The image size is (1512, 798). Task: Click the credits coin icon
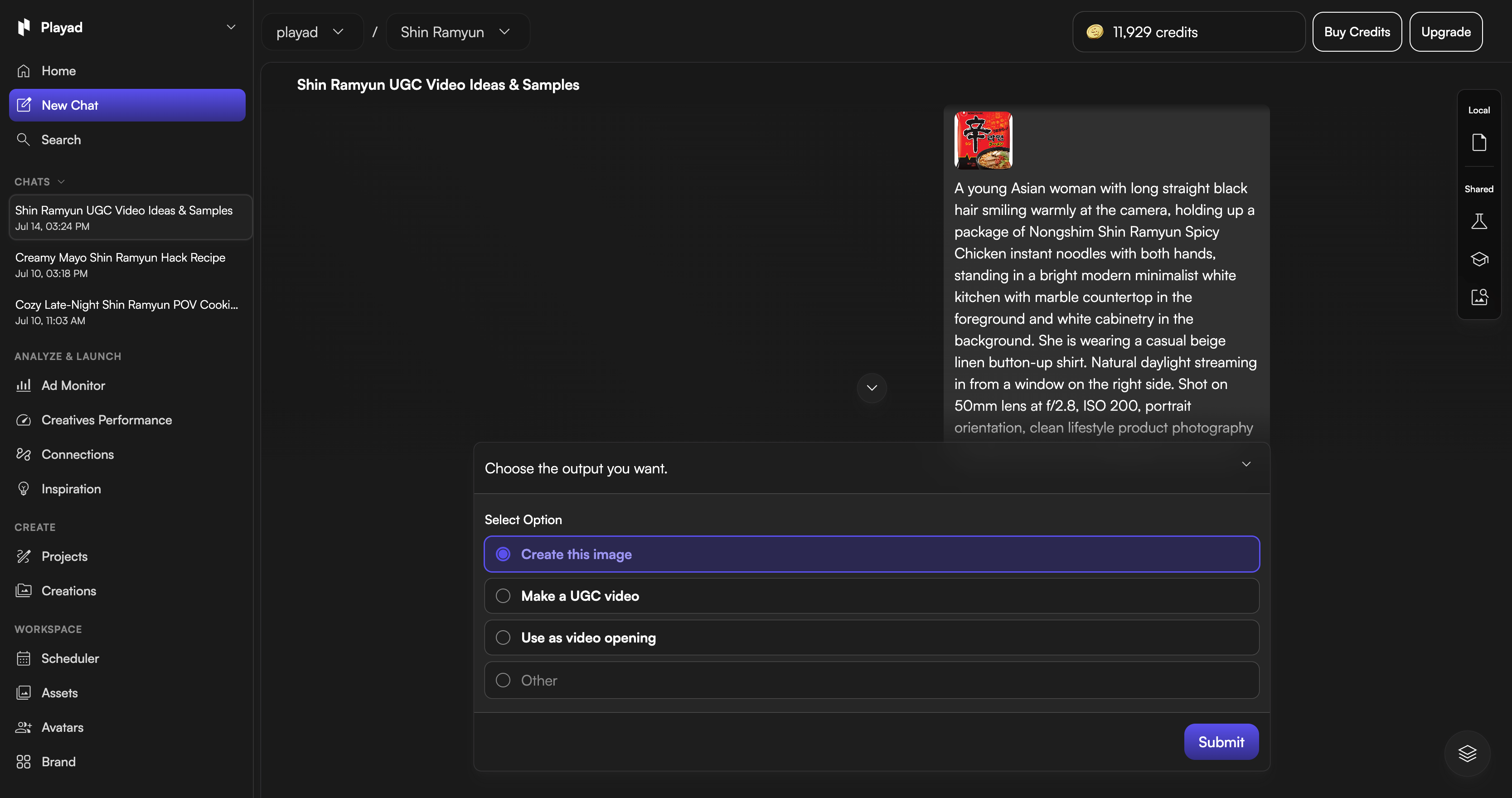(x=1095, y=32)
